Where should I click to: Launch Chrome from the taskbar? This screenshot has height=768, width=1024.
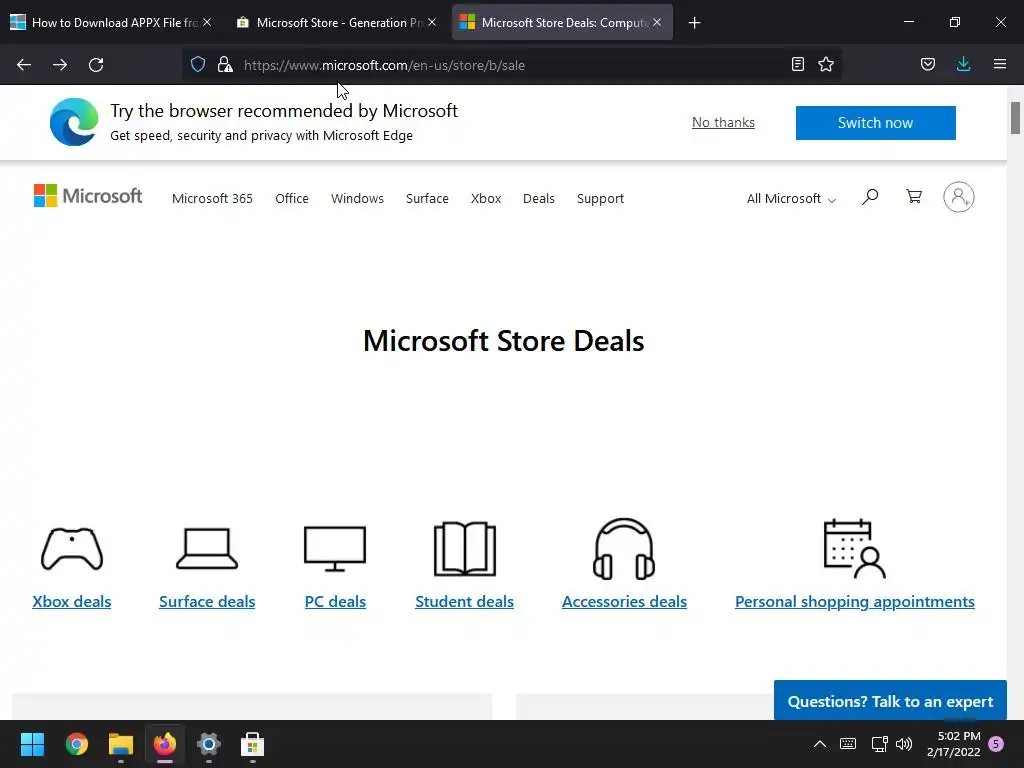(76, 744)
